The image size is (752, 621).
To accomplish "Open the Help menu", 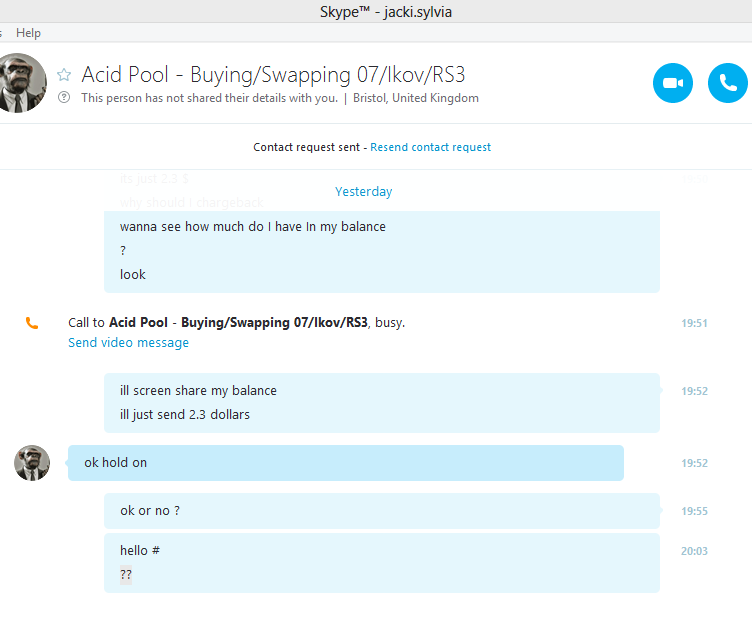I will [x=28, y=33].
